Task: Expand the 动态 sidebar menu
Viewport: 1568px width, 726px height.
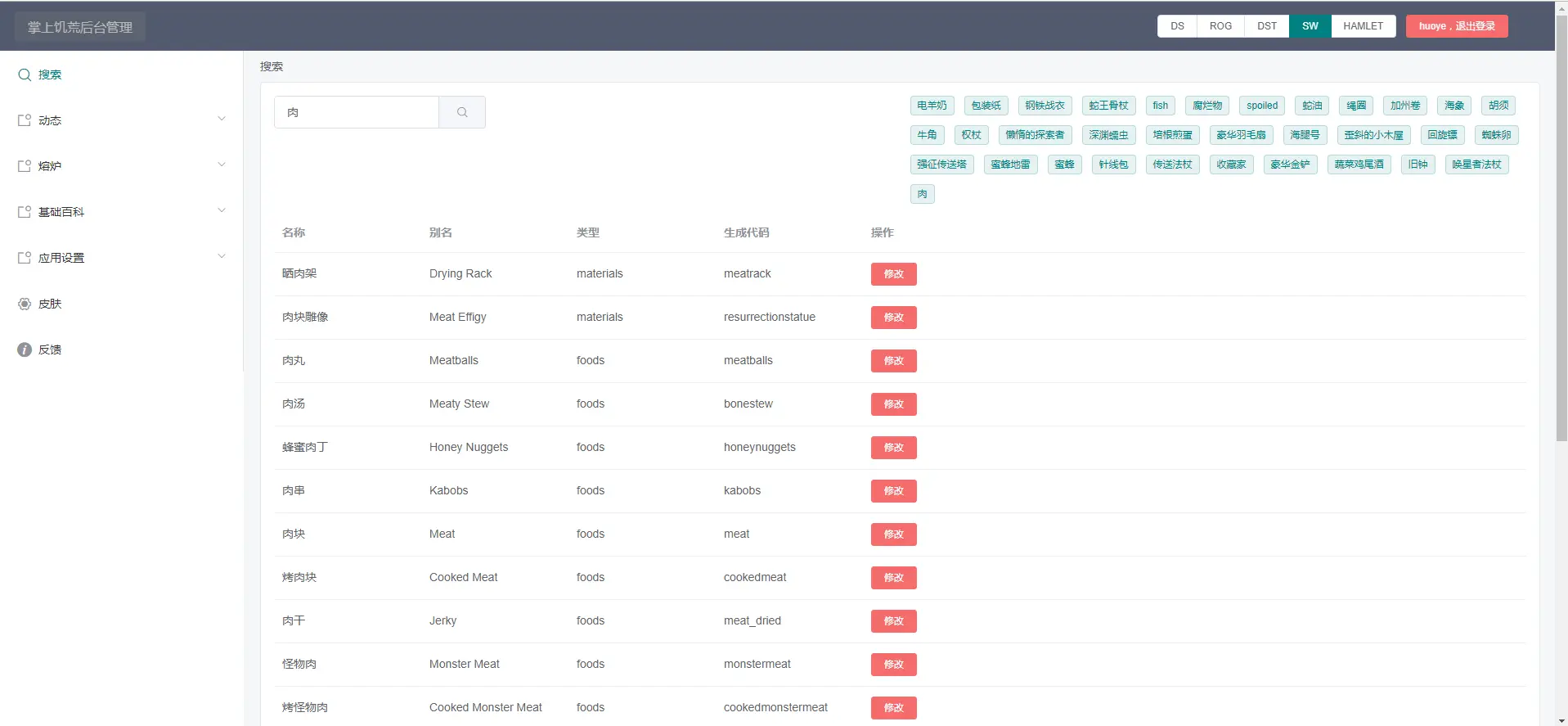Action: (x=121, y=120)
